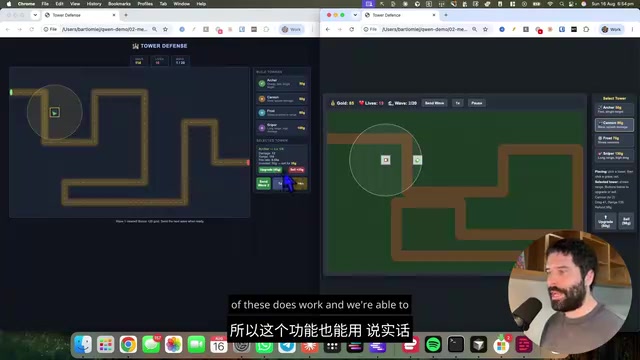Choose Sniper tower in right game panel
This screenshot has width=640, height=360.
click(x=614, y=155)
